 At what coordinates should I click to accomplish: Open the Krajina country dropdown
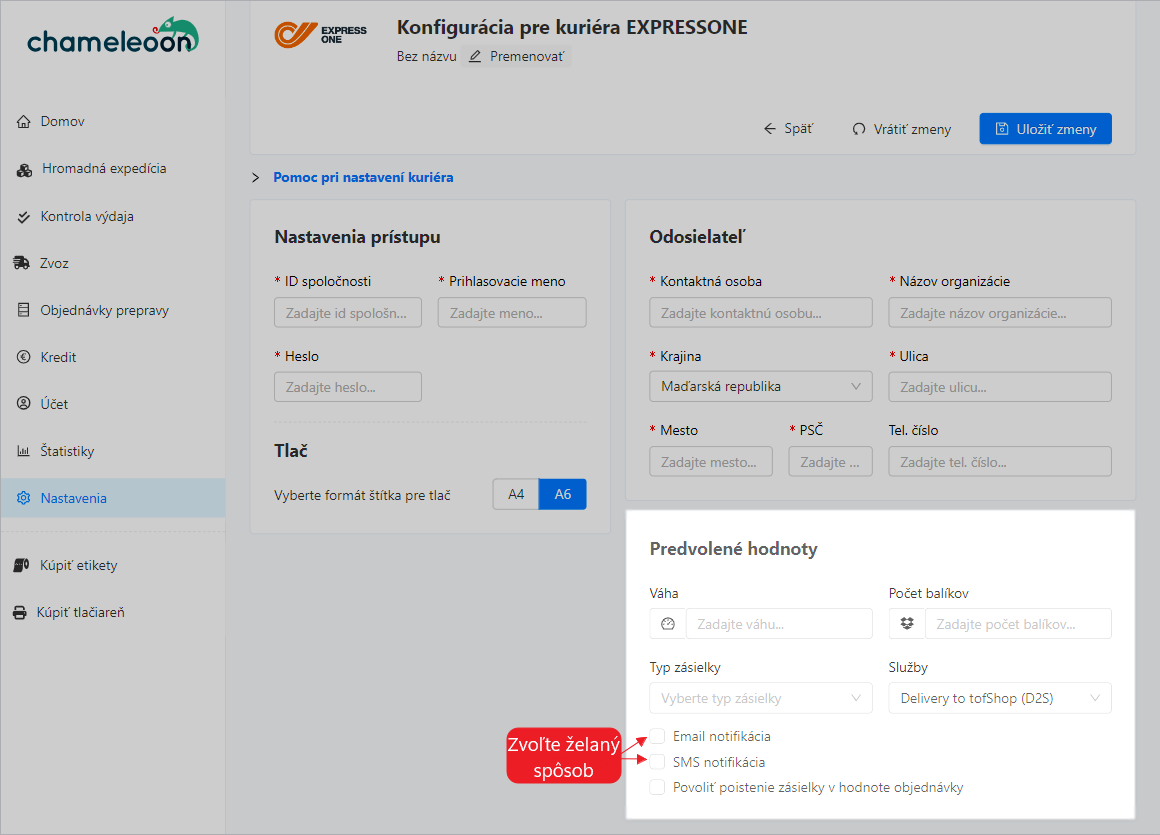pos(760,386)
